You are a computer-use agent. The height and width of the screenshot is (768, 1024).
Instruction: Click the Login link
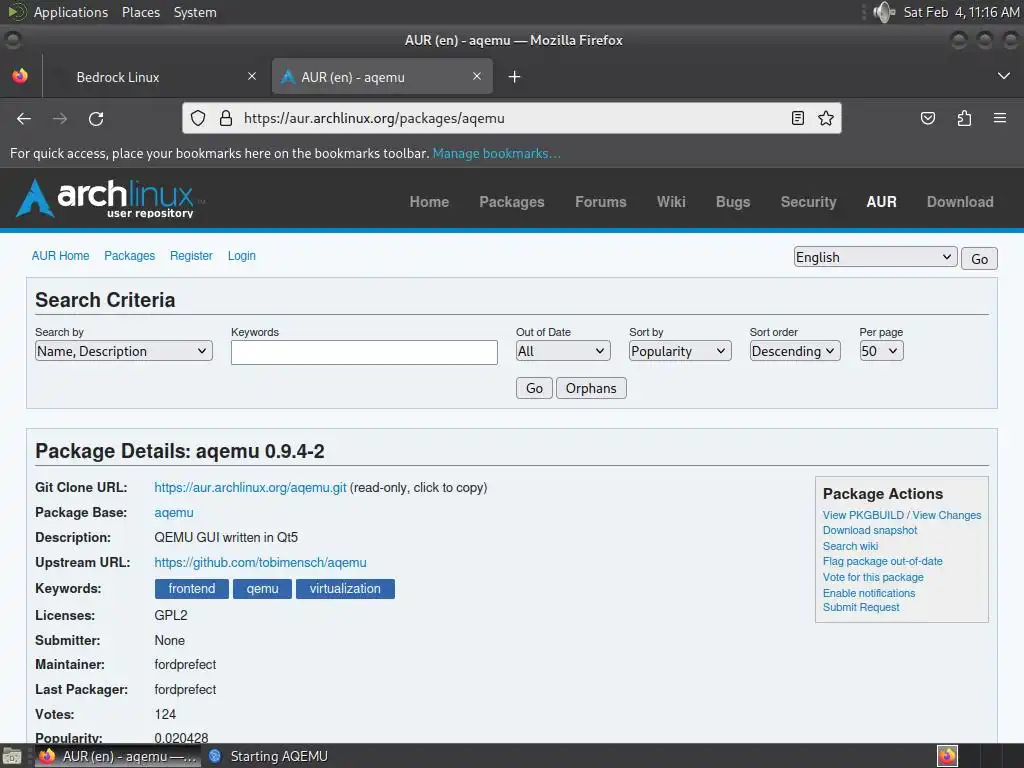pyautogui.click(x=242, y=256)
